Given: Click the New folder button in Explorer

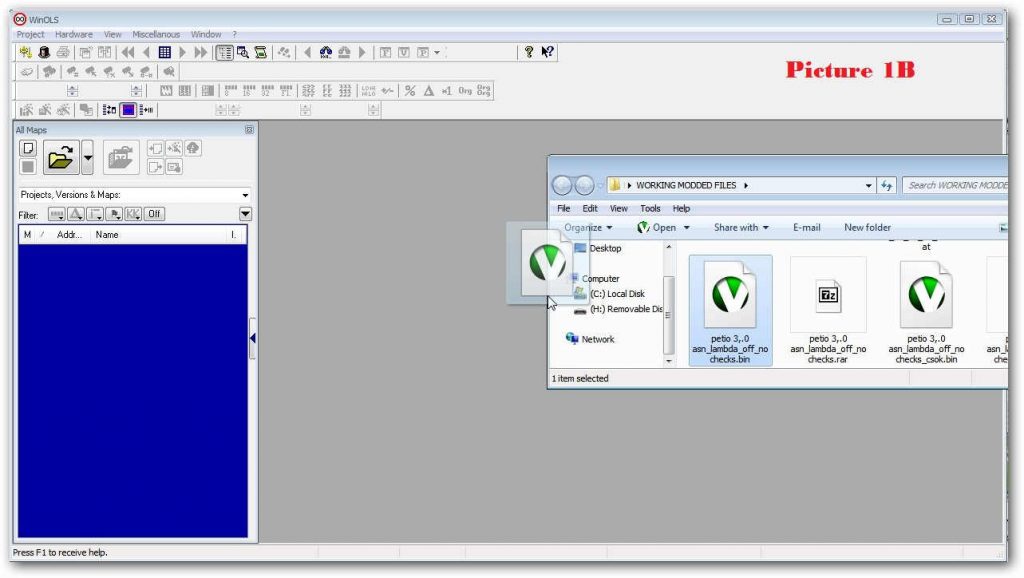Looking at the screenshot, I should pyautogui.click(x=866, y=227).
